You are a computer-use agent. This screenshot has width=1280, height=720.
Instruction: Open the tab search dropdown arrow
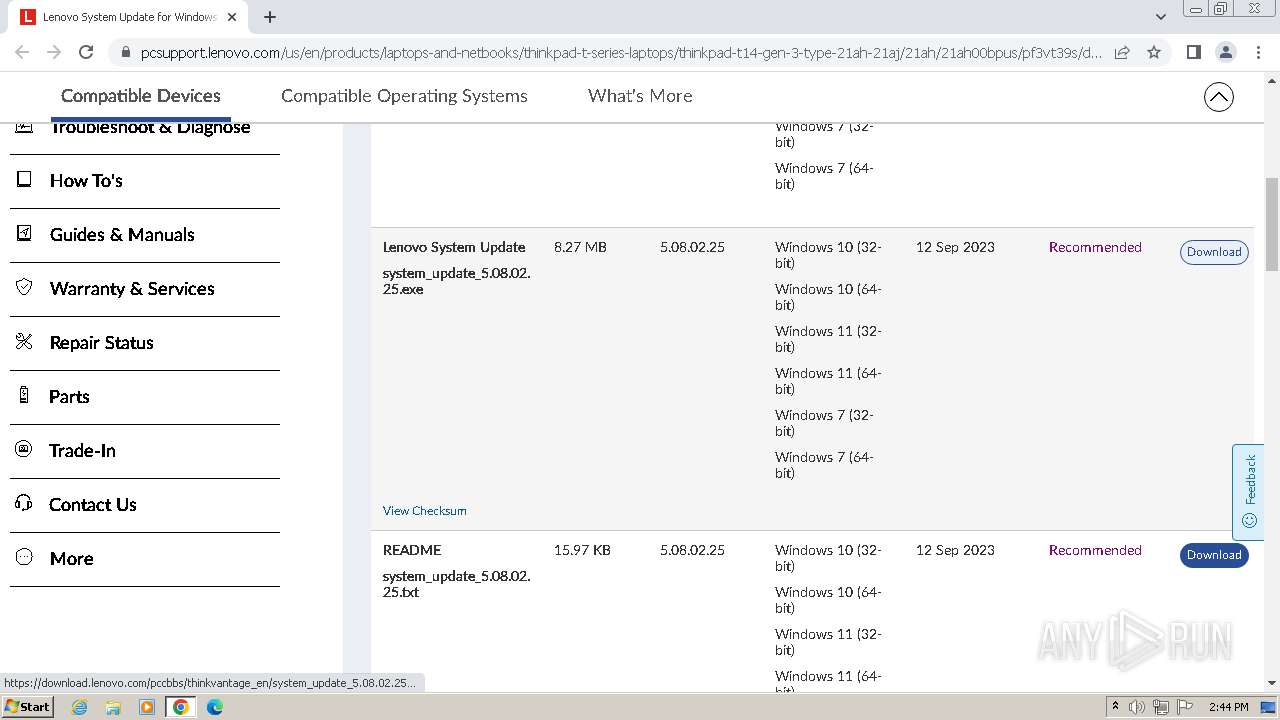[1160, 17]
